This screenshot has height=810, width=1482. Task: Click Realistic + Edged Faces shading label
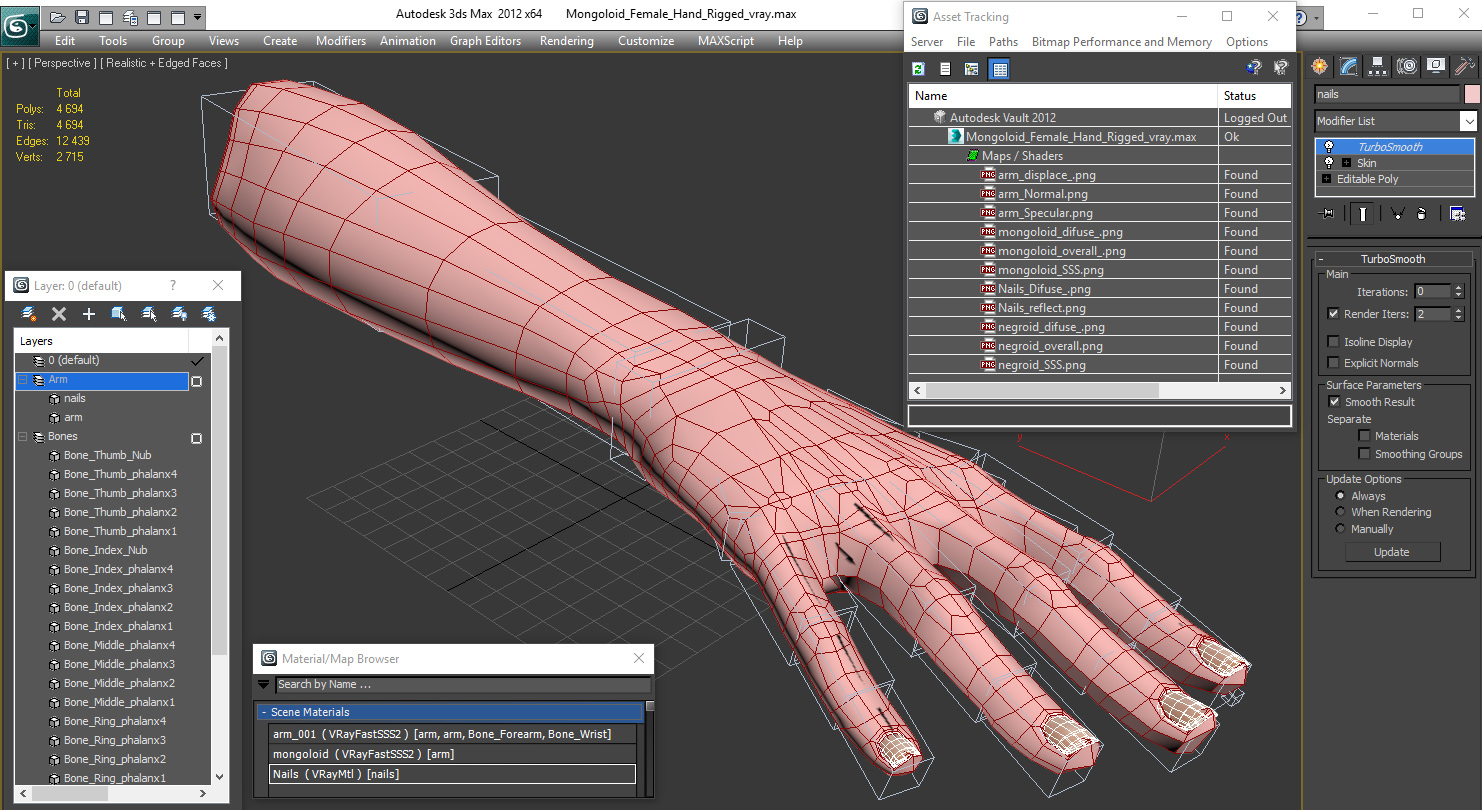164,63
